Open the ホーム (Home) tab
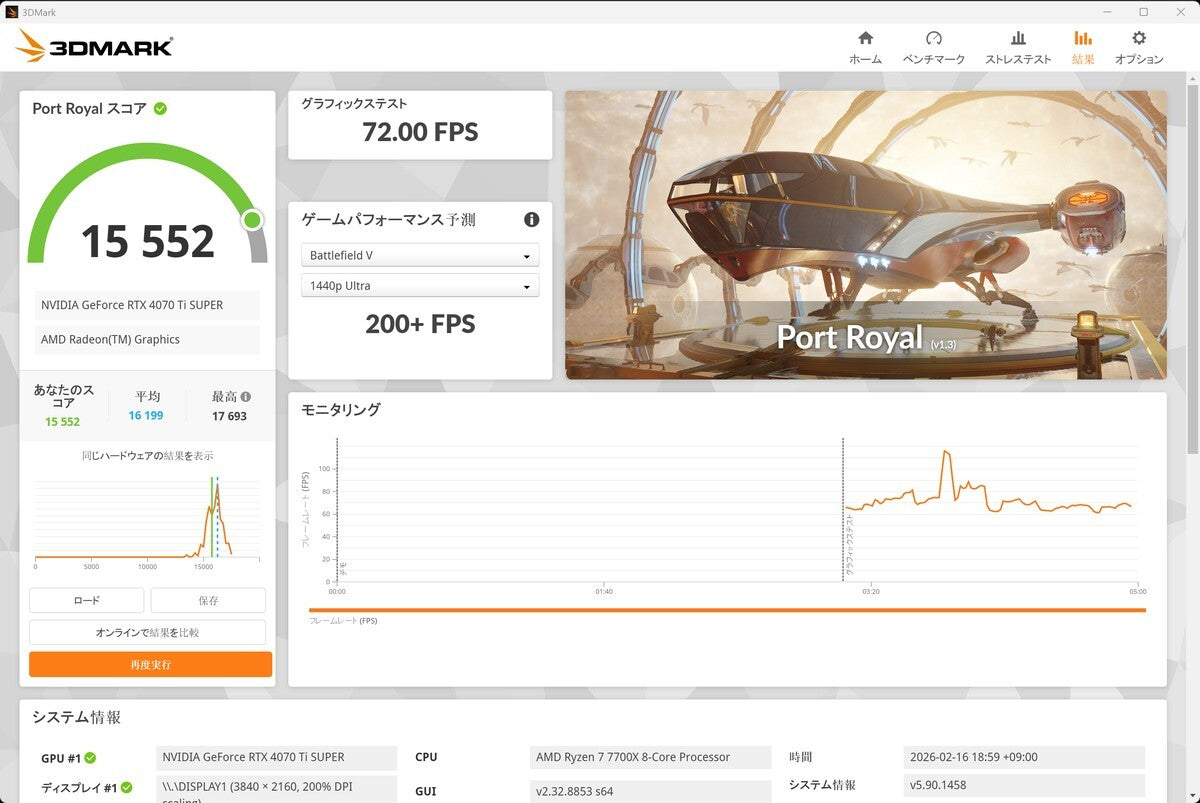This screenshot has height=803, width=1200. (x=865, y=47)
